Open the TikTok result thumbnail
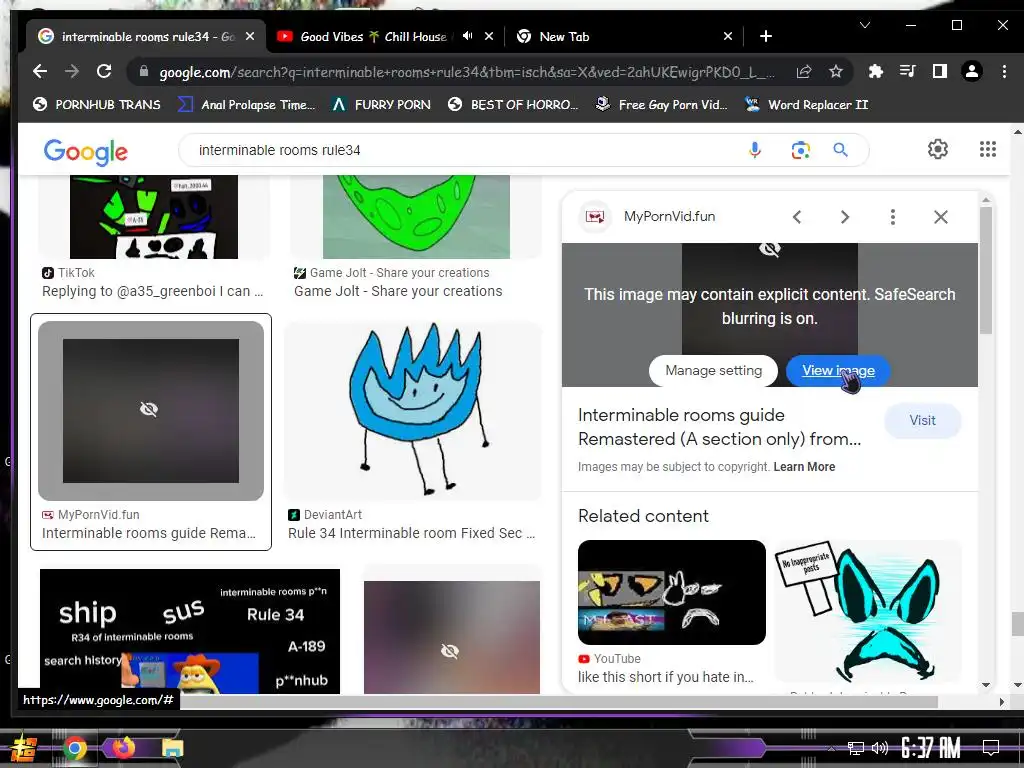1024x768 pixels. 153,216
